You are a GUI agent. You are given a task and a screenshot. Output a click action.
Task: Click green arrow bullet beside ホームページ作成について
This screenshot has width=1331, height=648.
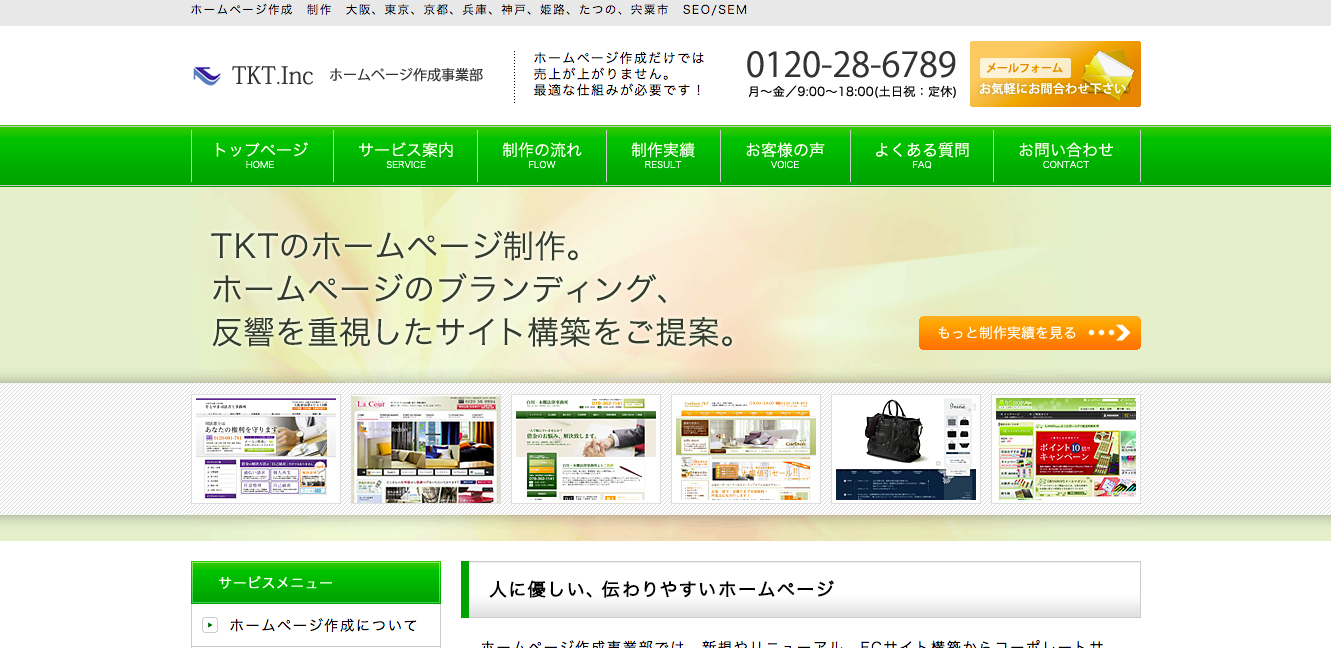click(210, 625)
